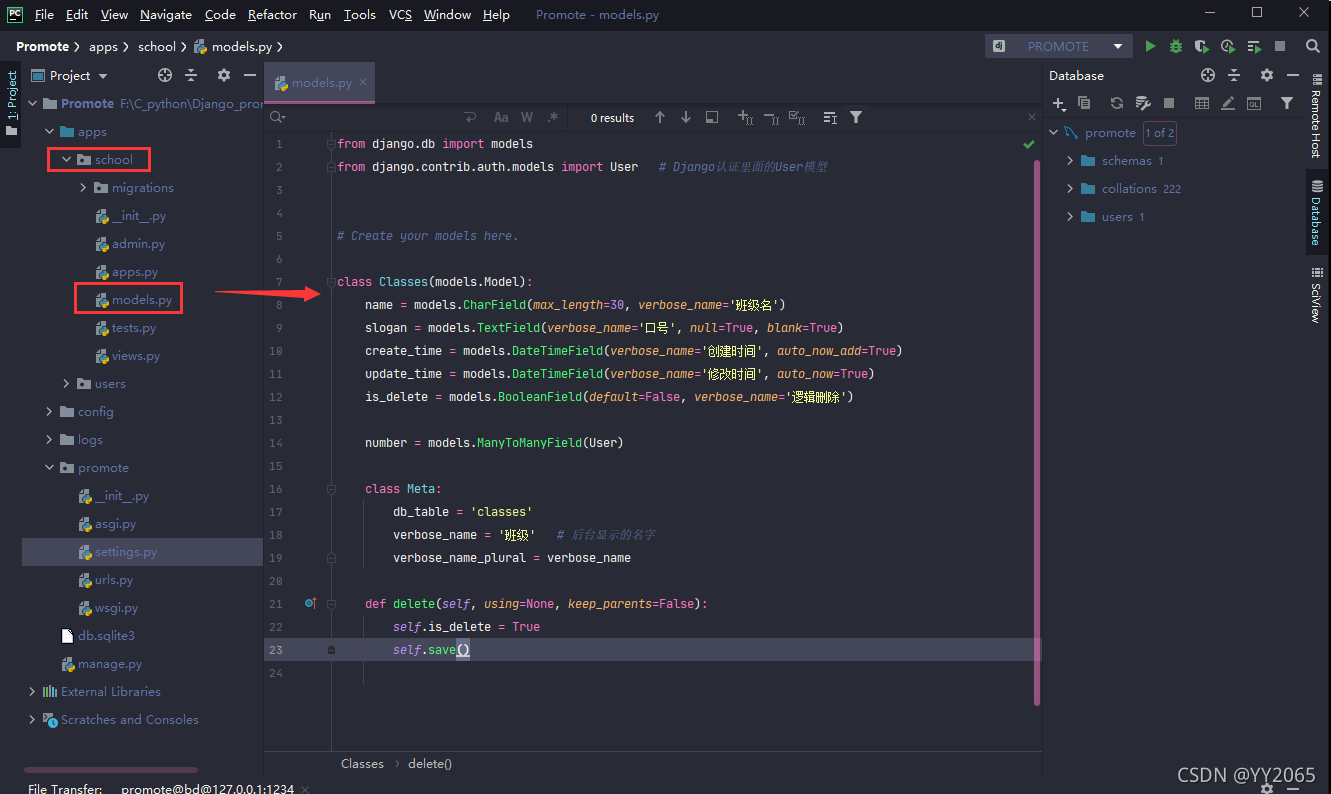Viewport: 1331px width, 794px height.
Task: Go to next search occurrence arrow
Action: click(686, 117)
